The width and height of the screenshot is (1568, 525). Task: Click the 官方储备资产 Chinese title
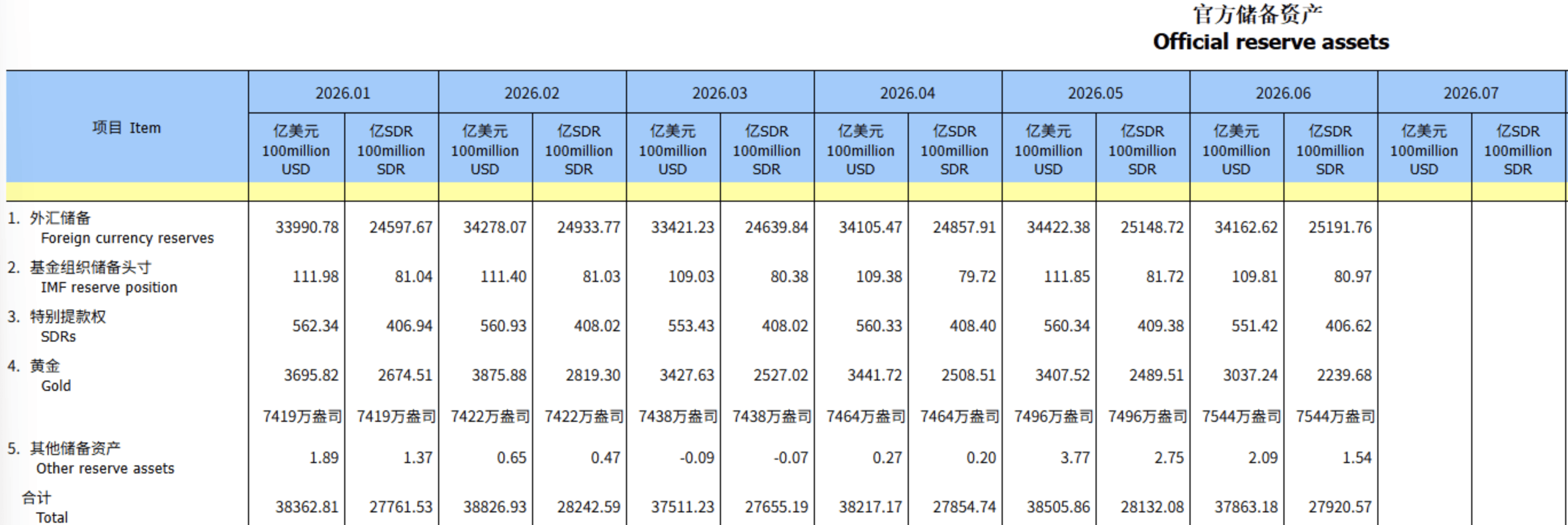[1258, 14]
